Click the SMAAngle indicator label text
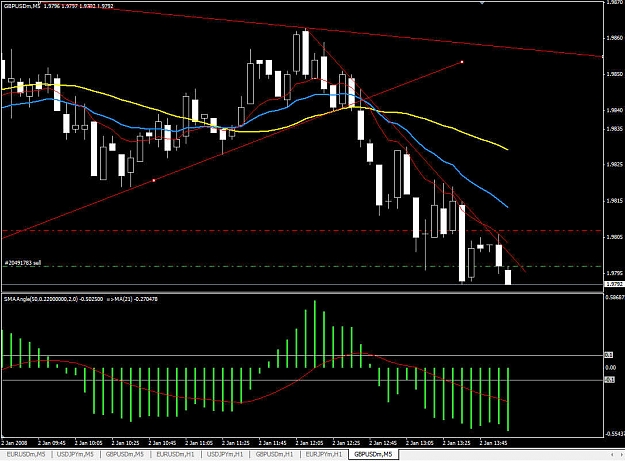625x461 pixels. (81, 298)
